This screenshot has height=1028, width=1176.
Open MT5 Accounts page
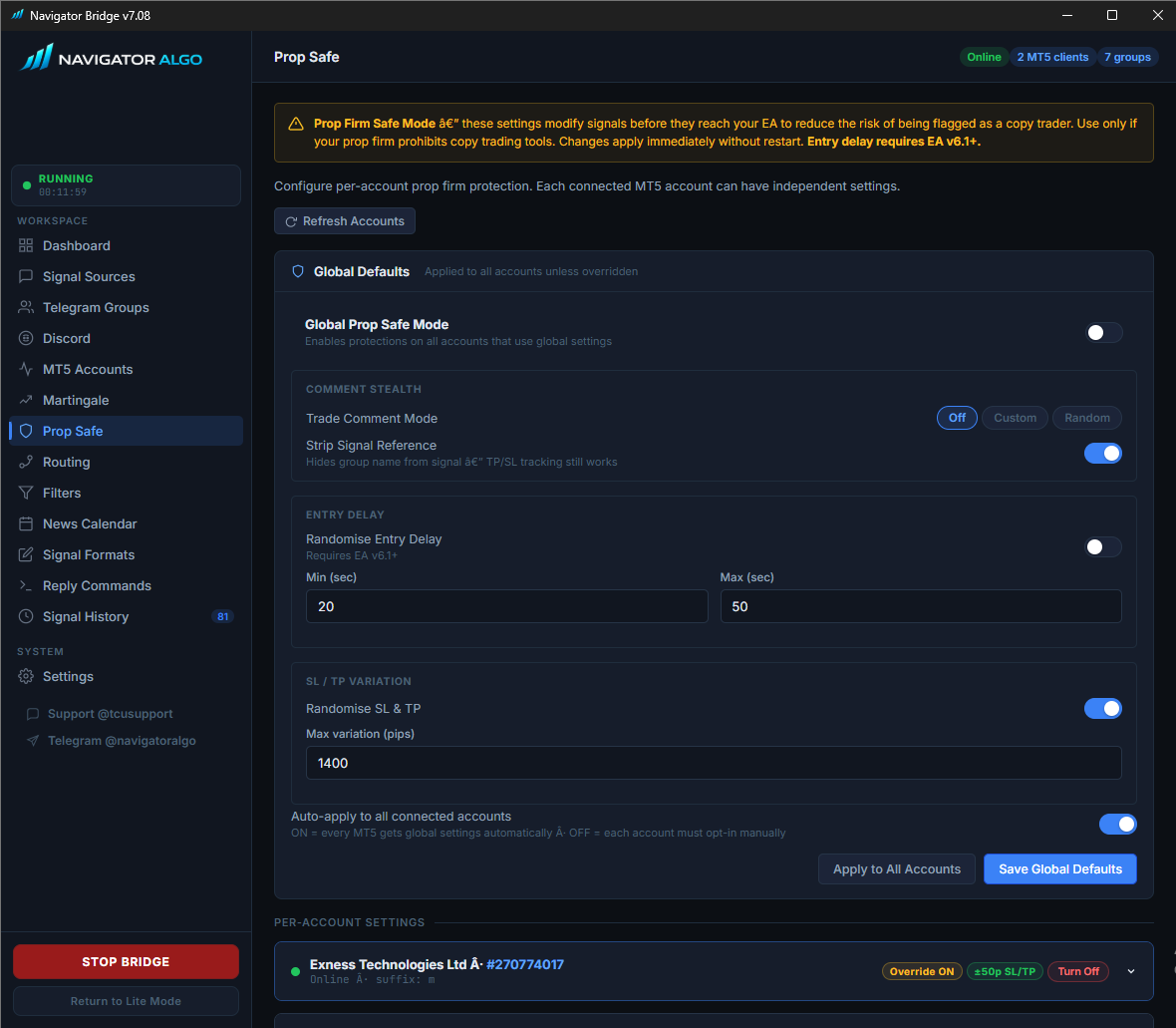[x=126, y=369]
